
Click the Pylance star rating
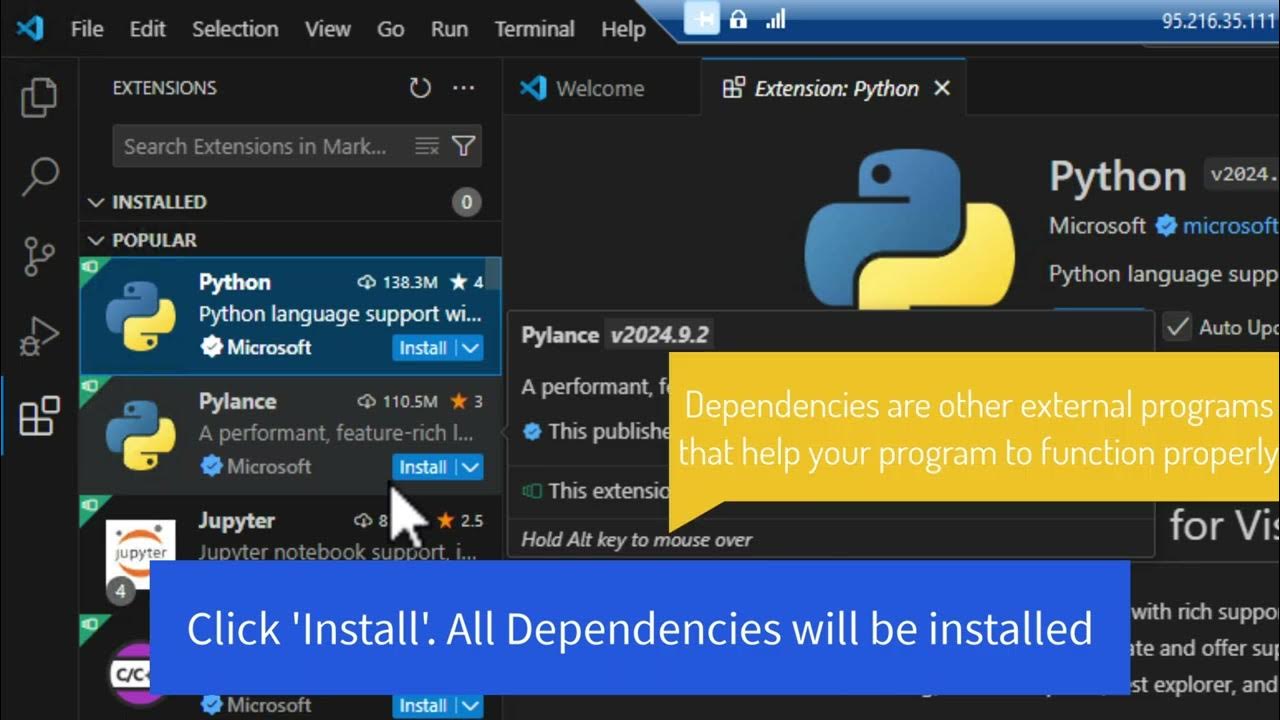click(x=466, y=401)
